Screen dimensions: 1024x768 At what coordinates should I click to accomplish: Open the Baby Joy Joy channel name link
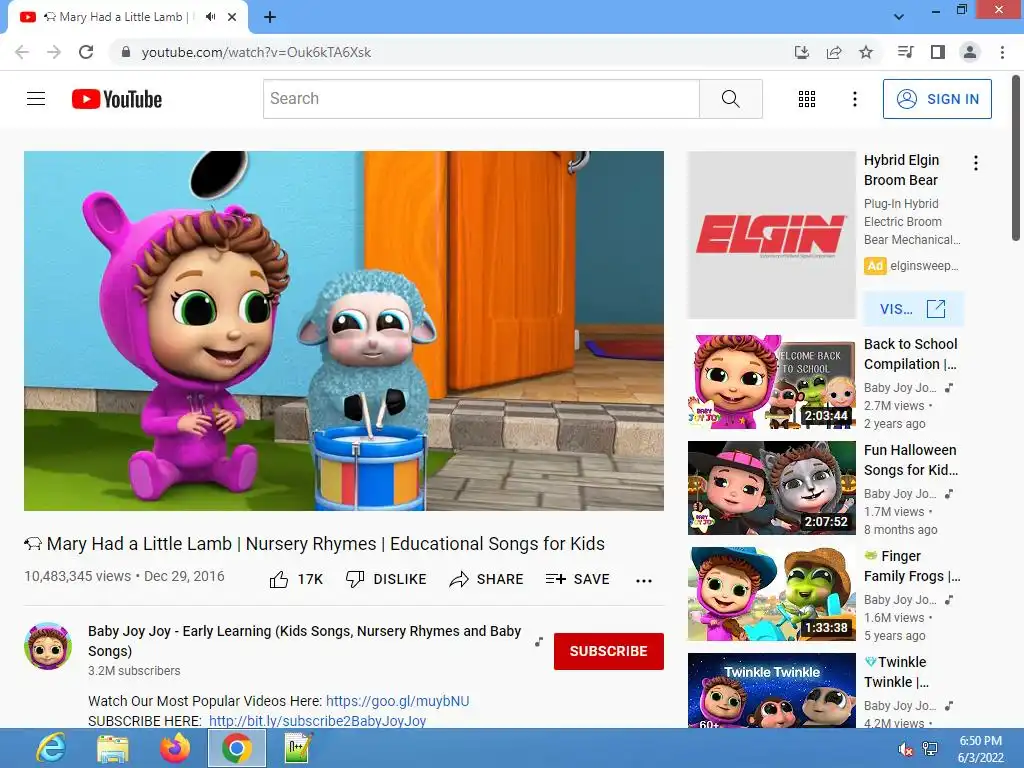coord(304,641)
